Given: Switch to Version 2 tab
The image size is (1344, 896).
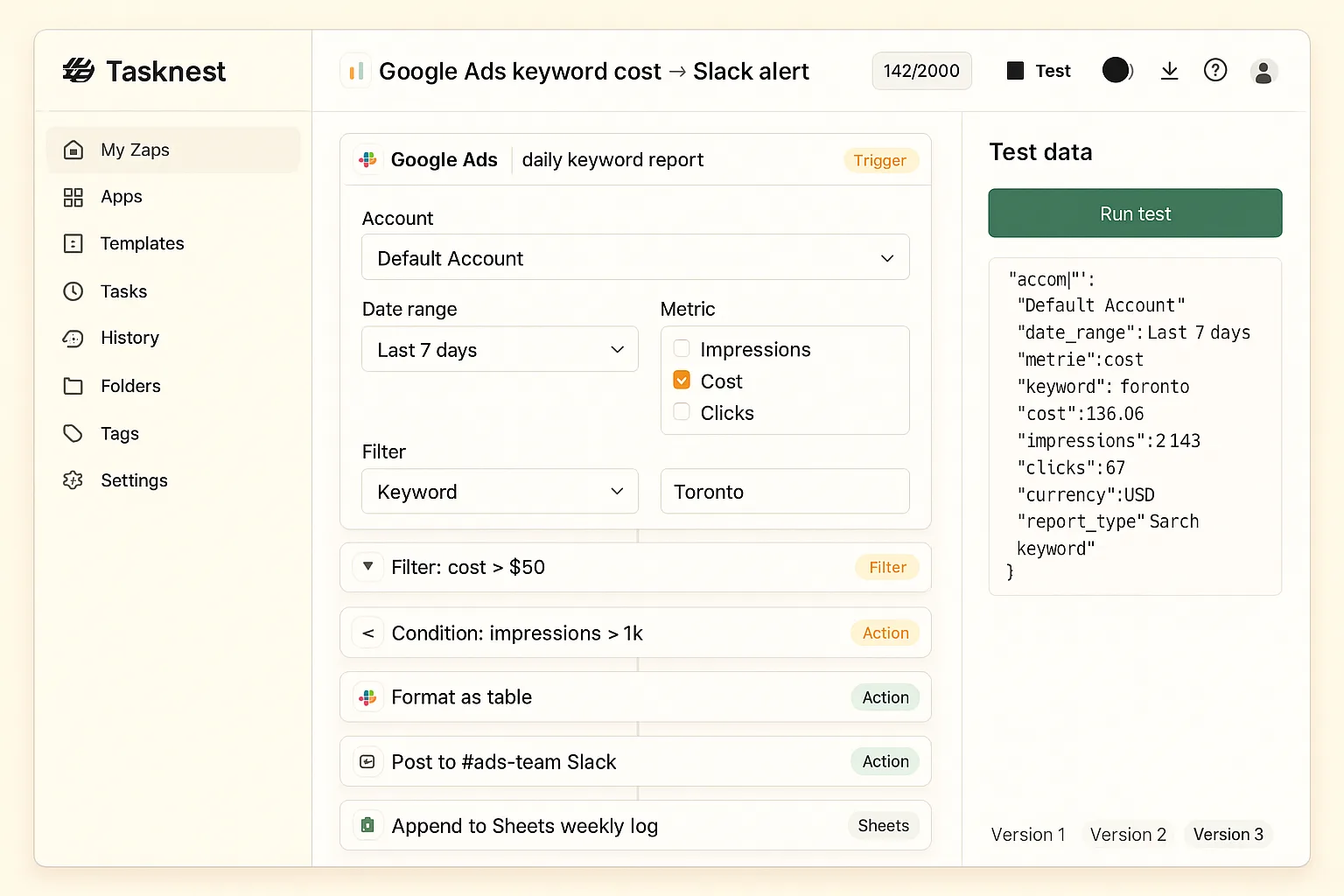Looking at the screenshot, I should (x=1128, y=835).
